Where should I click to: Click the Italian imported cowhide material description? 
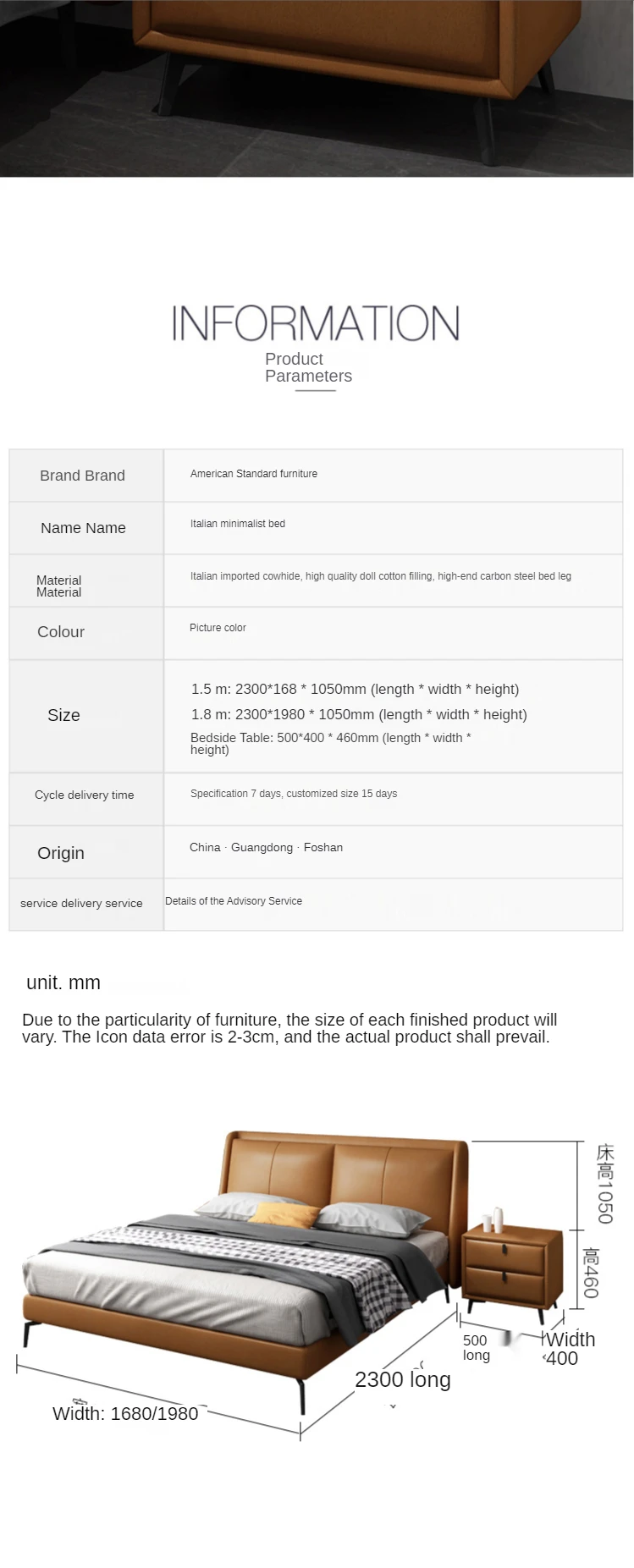380,576
